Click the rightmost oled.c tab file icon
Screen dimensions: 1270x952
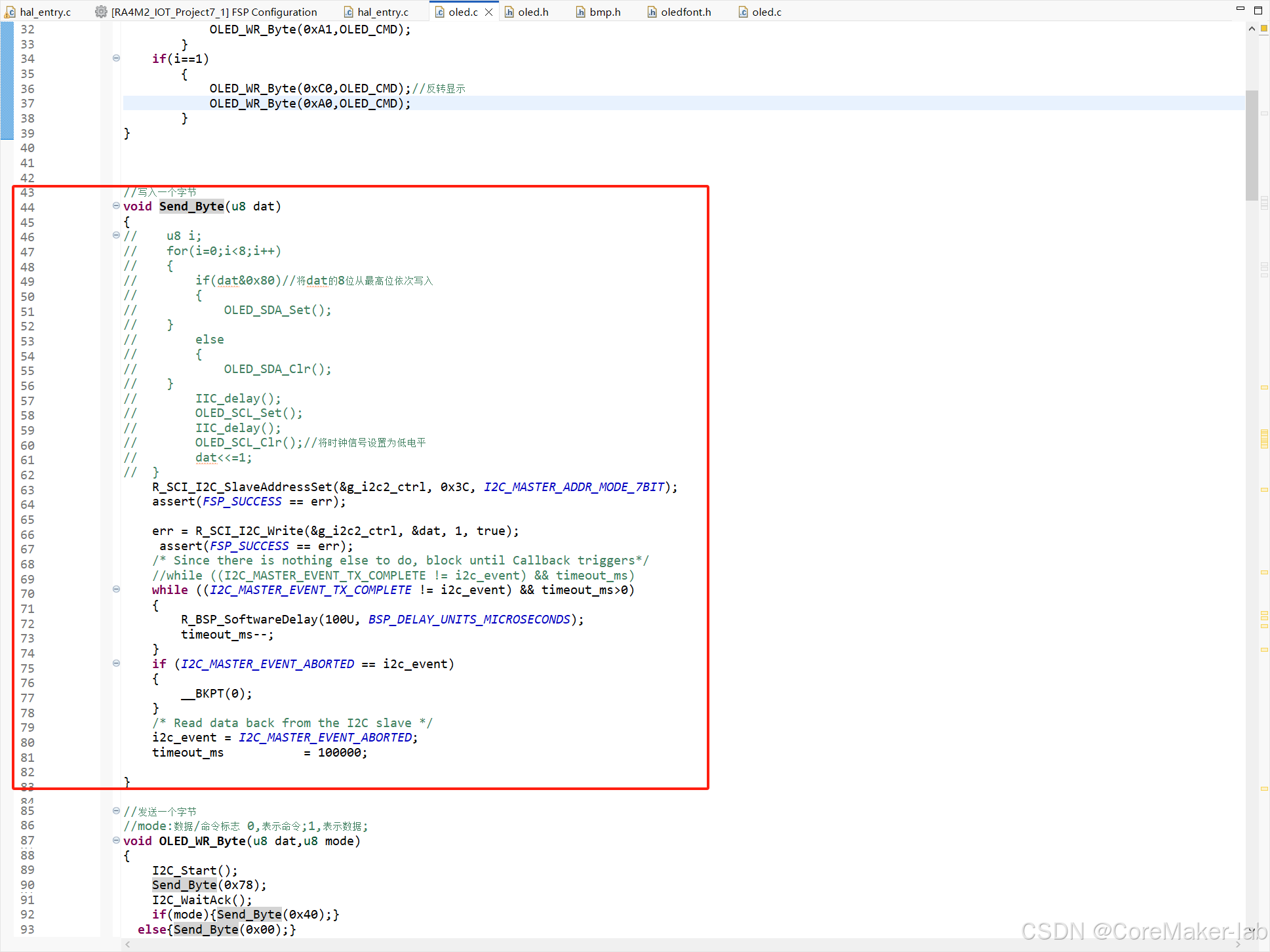[x=743, y=12]
